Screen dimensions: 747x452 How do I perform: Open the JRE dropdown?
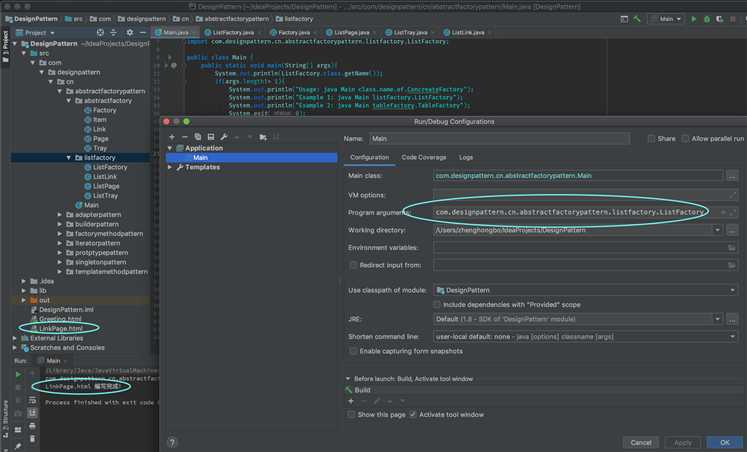(717, 319)
